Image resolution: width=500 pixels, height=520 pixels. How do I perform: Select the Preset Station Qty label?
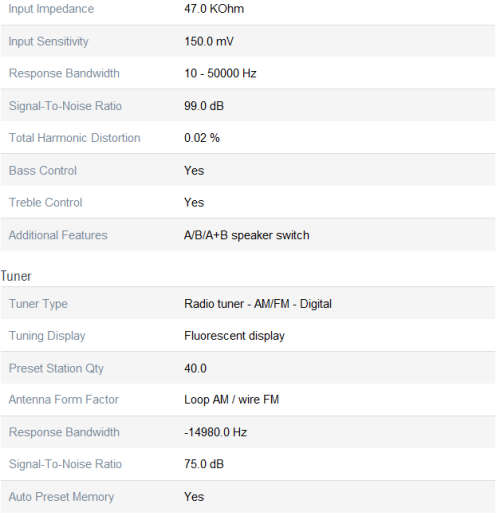(x=56, y=369)
